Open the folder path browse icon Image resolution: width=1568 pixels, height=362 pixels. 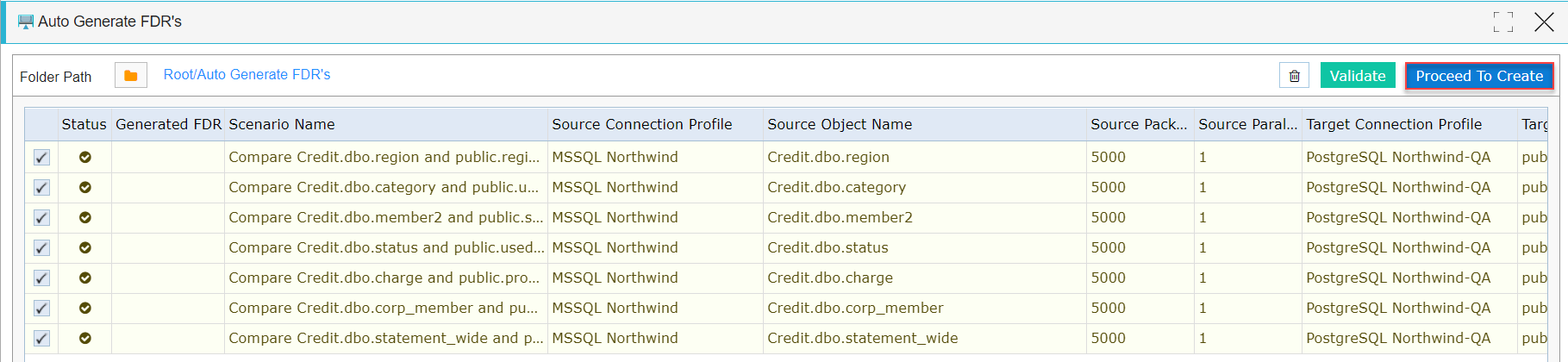click(131, 76)
